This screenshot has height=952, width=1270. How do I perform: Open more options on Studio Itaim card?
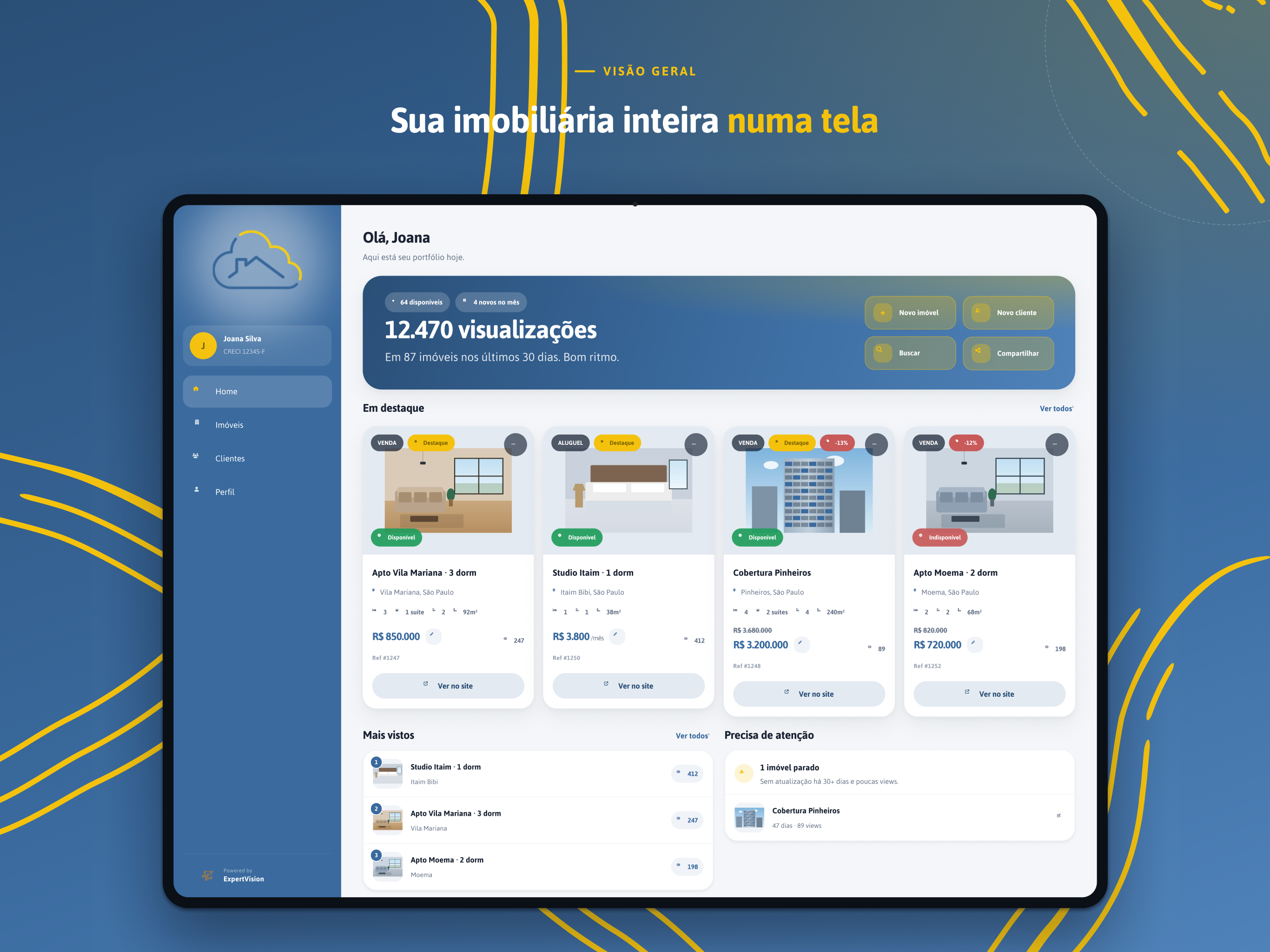(696, 444)
